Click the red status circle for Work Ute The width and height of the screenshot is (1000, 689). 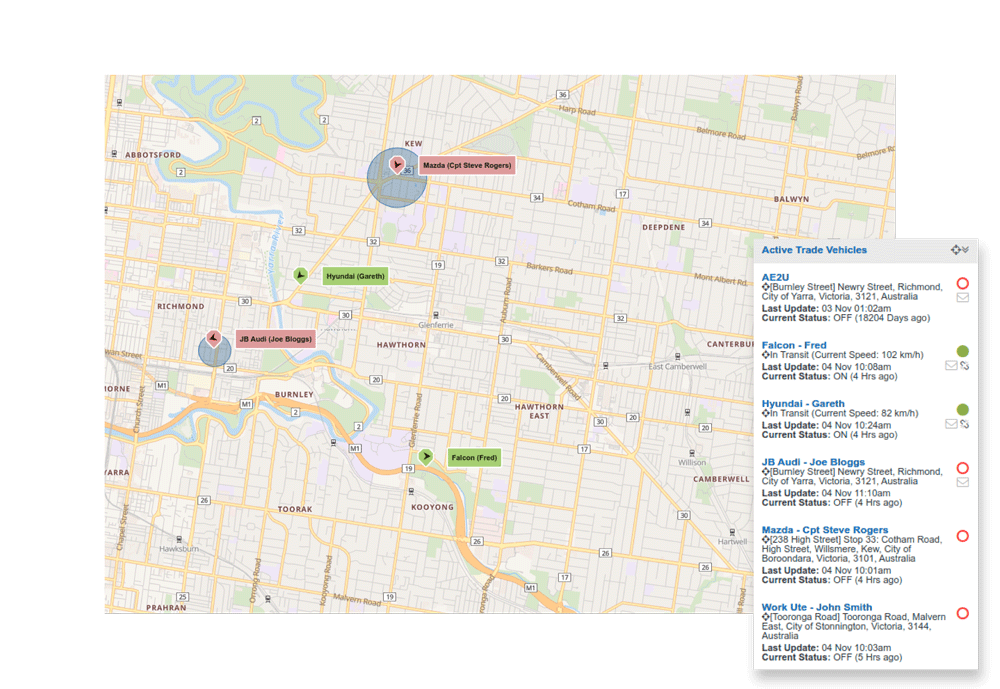coord(963,613)
